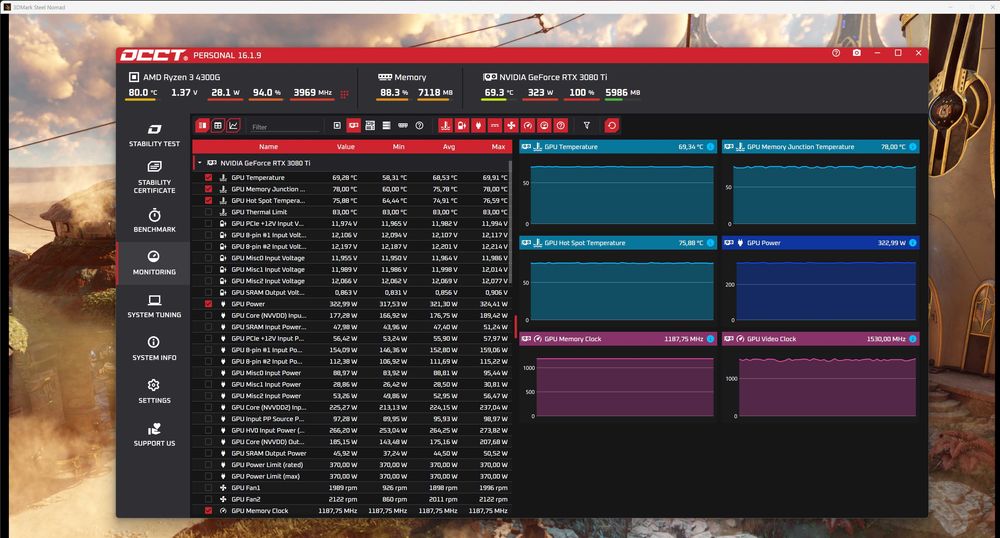
Task: Open info for GPU Memory Clock graph
Action: [x=710, y=339]
